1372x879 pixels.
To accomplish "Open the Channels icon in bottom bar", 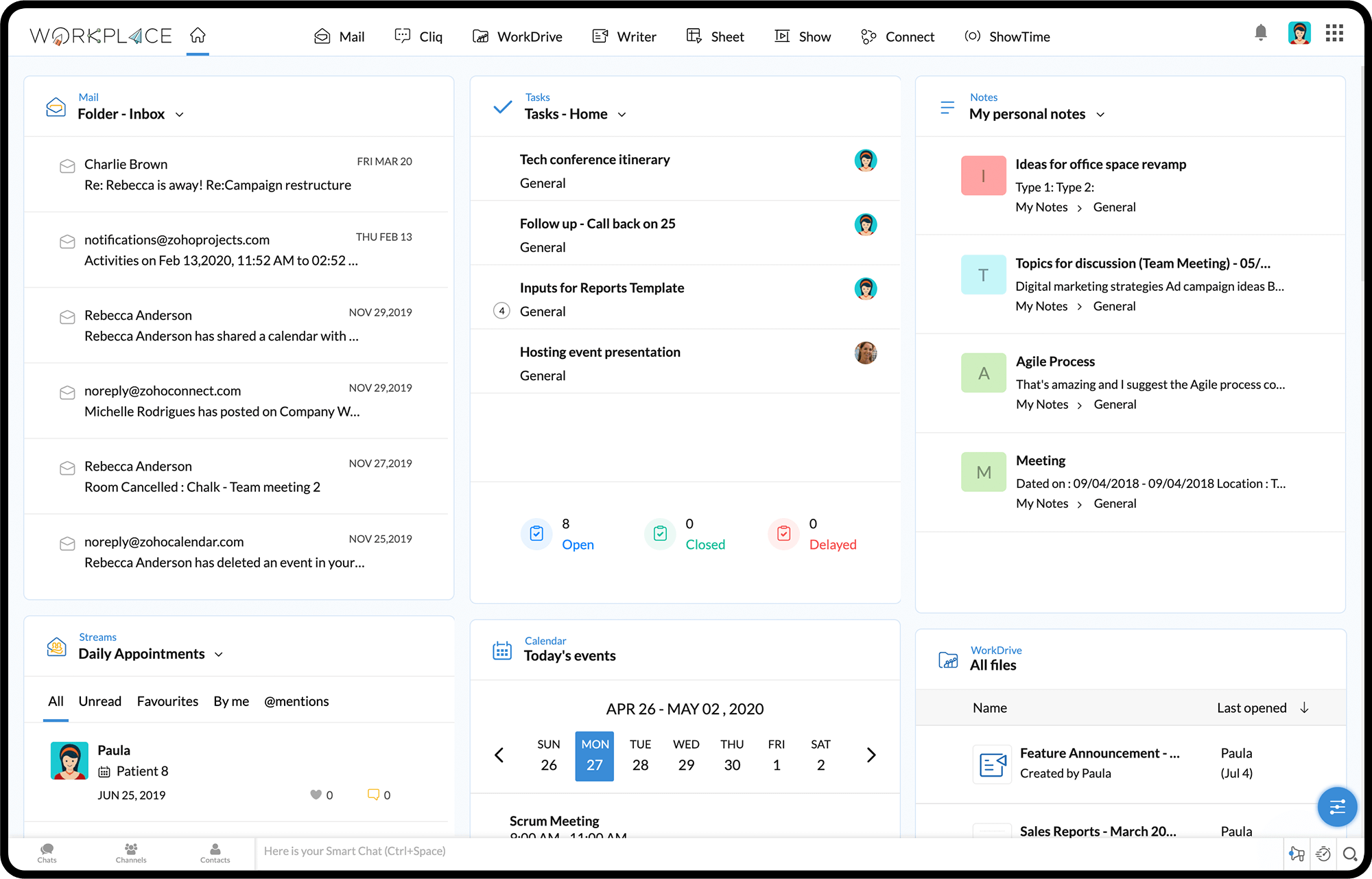I will click(x=131, y=853).
